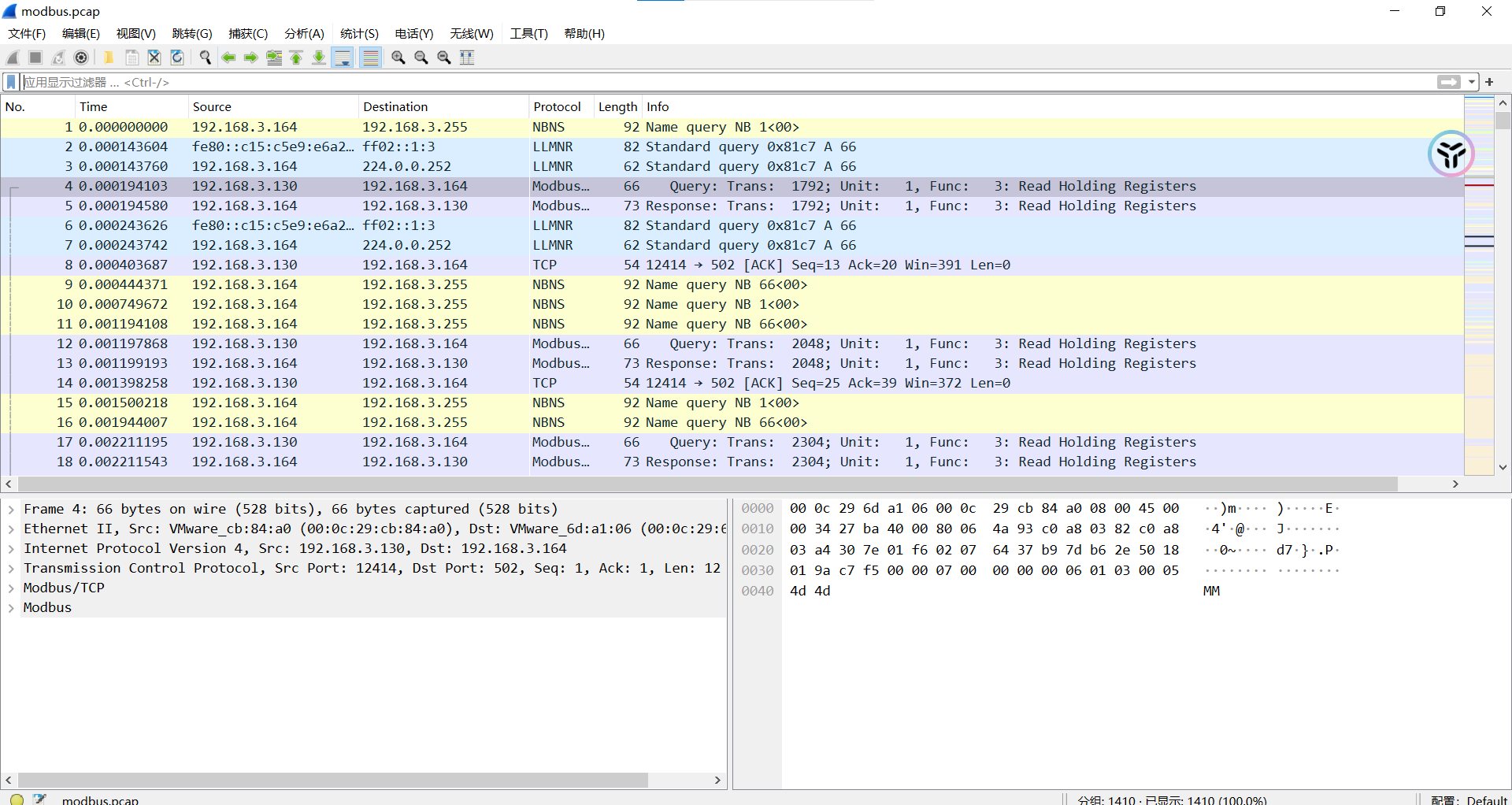Jump to the first packet

[x=297, y=57]
